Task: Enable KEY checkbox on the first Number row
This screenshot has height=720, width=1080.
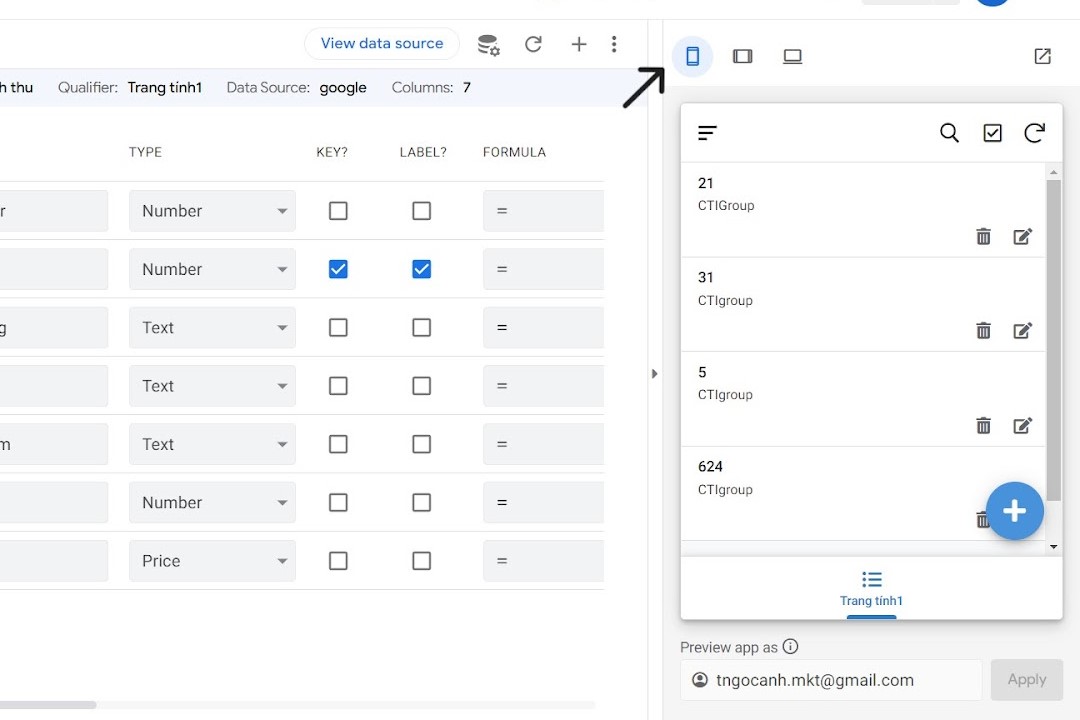Action: click(x=337, y=210)
